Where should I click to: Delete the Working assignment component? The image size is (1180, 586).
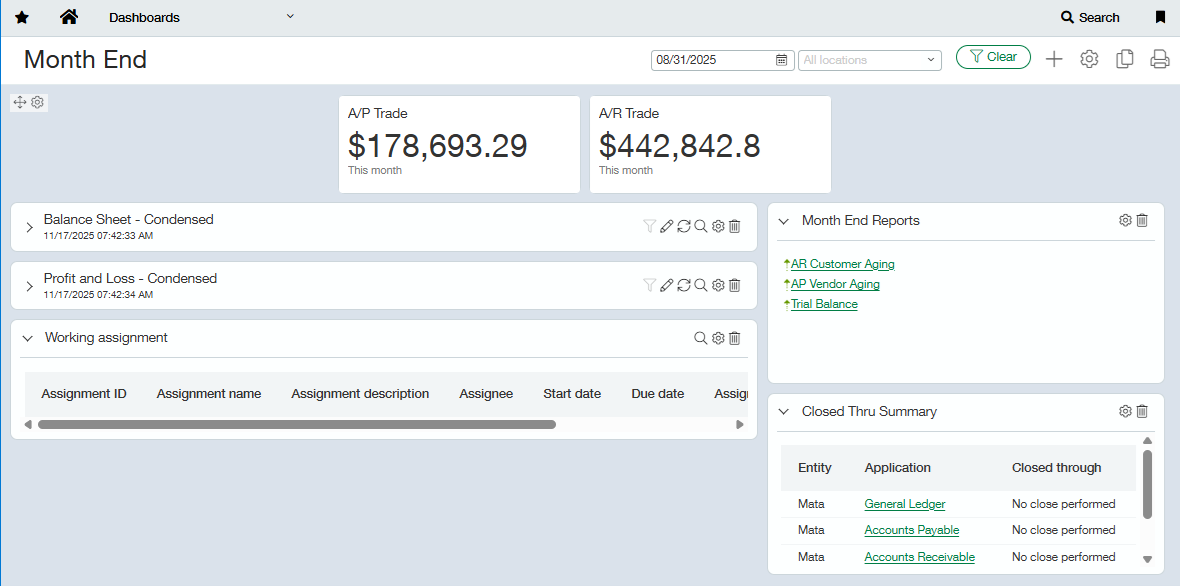point(735,339)
